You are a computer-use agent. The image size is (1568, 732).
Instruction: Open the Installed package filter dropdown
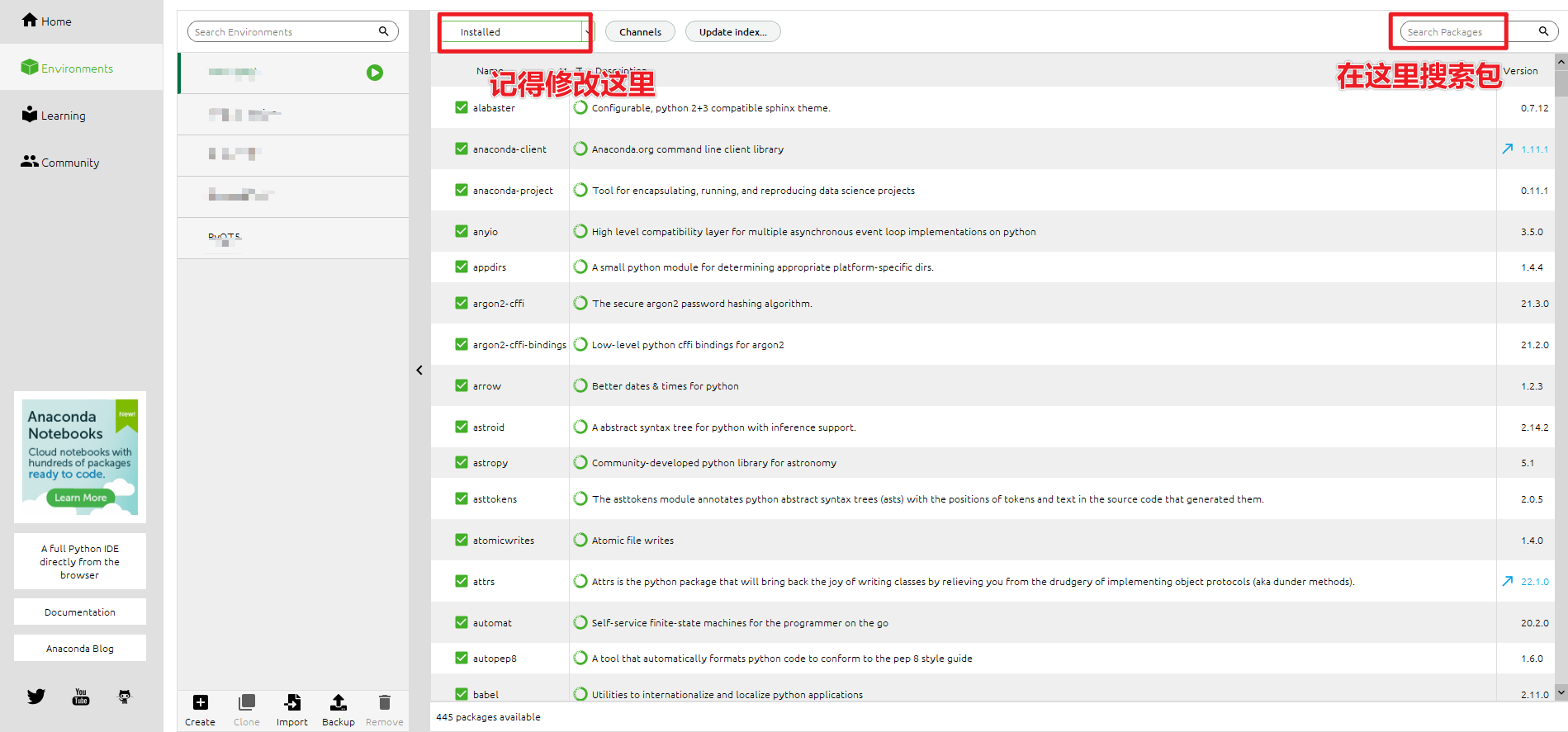coord(515,32)
